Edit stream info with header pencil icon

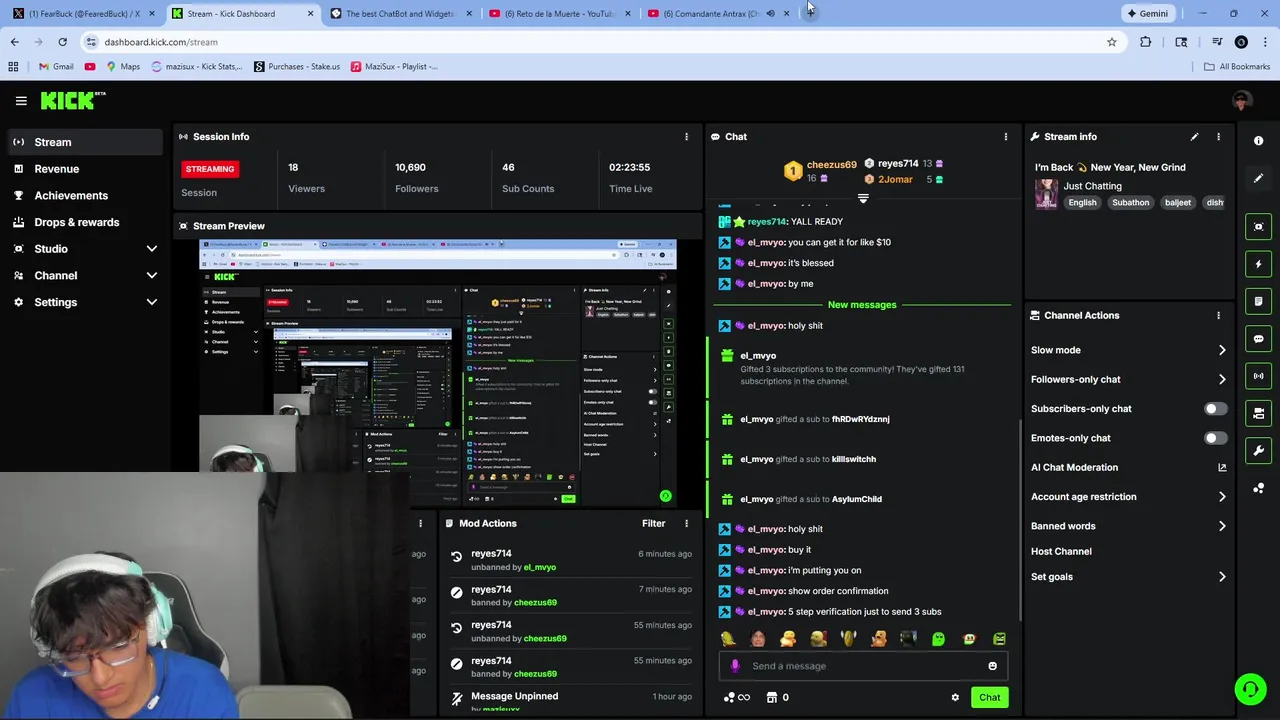[1194, 137]
